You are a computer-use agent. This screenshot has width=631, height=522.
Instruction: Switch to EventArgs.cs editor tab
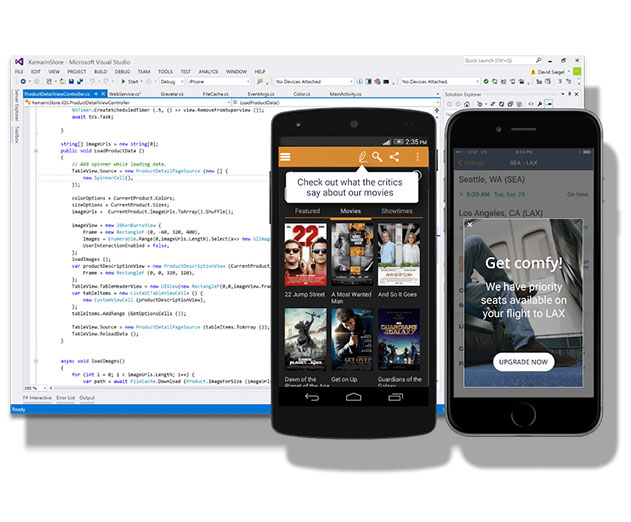(x=261, y=94)
